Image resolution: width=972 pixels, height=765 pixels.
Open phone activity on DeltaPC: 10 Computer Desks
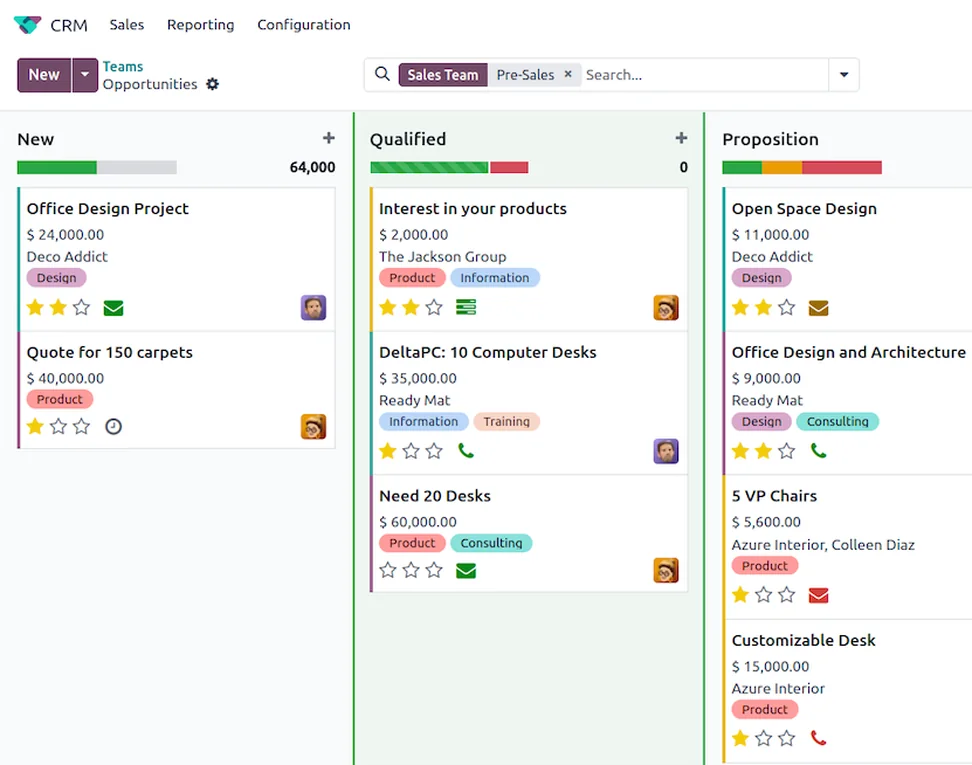click(x=466, y=451)
